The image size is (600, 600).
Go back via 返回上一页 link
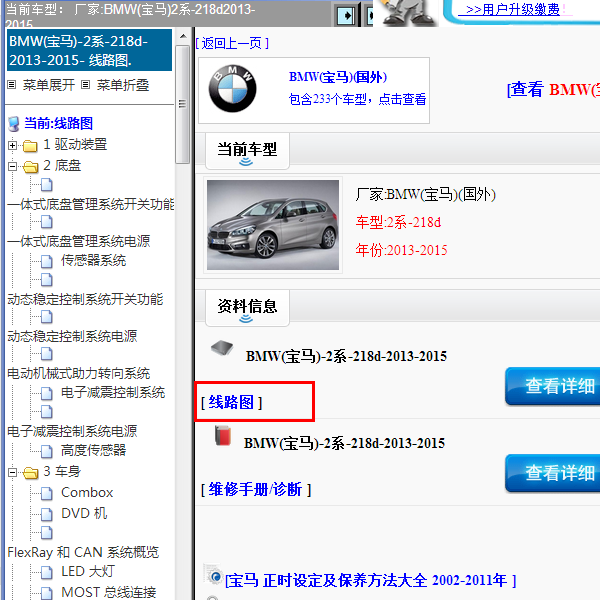[x=232, y=43]
